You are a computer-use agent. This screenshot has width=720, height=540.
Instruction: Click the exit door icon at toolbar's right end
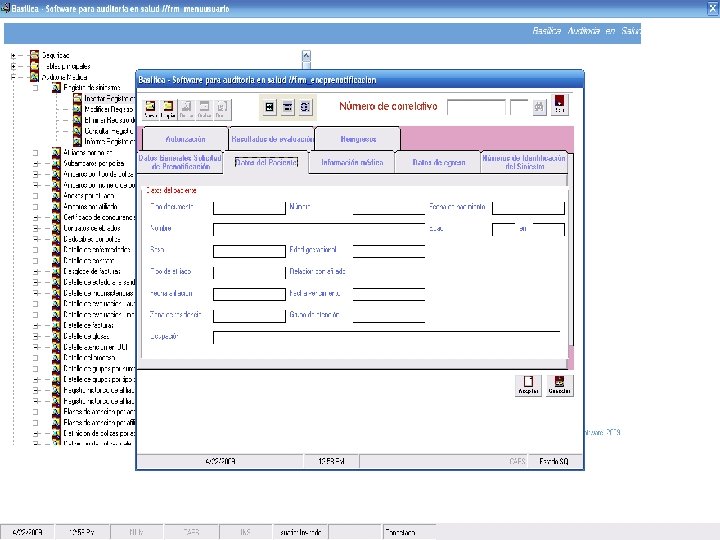pyautogui.click(x=559, y=104)
